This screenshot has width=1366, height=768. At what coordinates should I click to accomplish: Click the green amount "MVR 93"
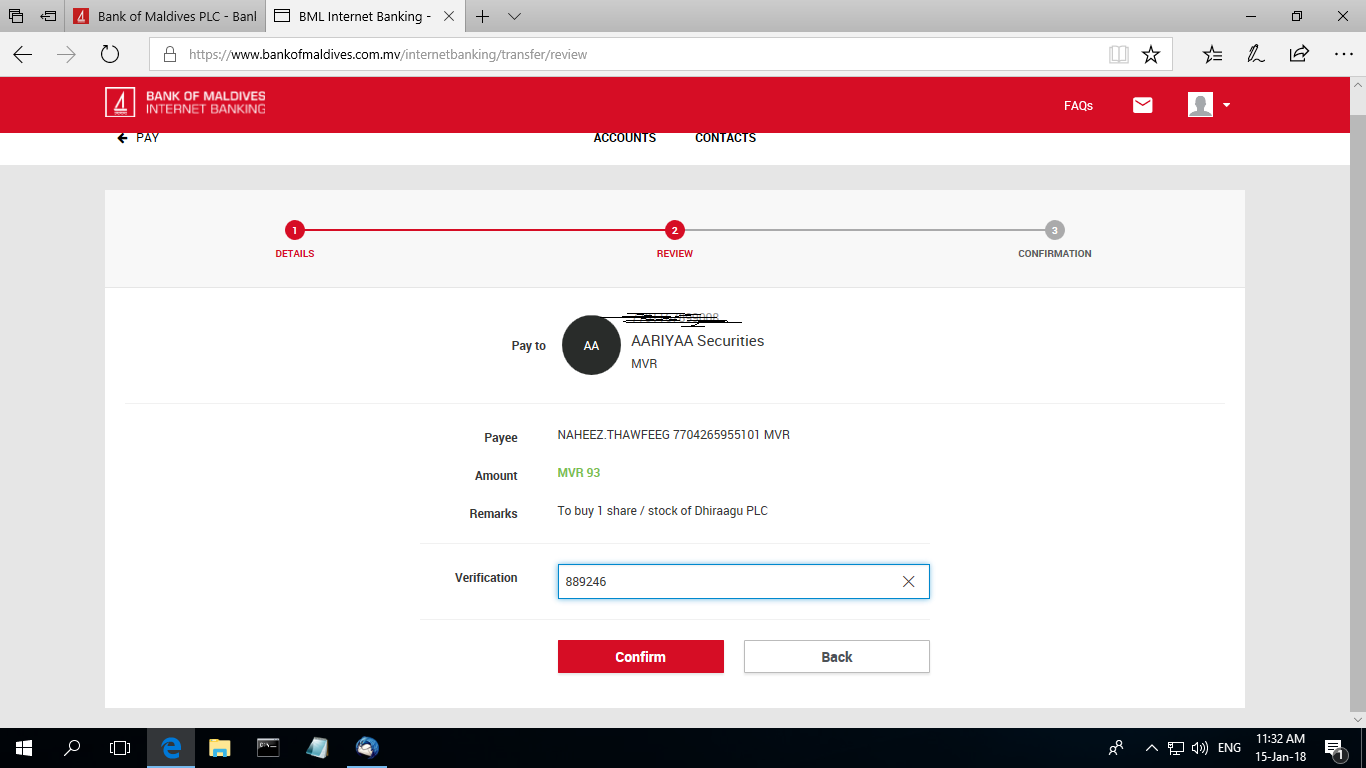point(579,473)
